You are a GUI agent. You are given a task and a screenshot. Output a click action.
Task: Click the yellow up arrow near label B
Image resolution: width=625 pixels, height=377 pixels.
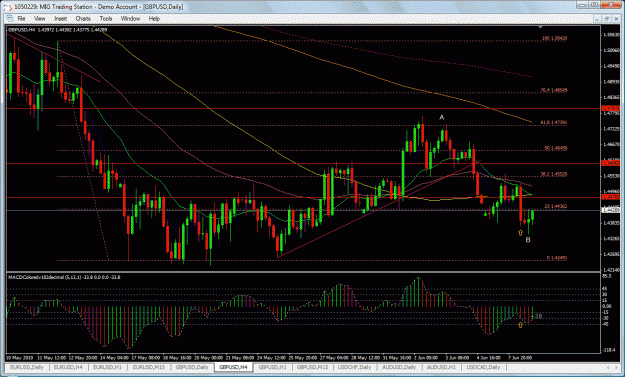(x=520, y=233)
